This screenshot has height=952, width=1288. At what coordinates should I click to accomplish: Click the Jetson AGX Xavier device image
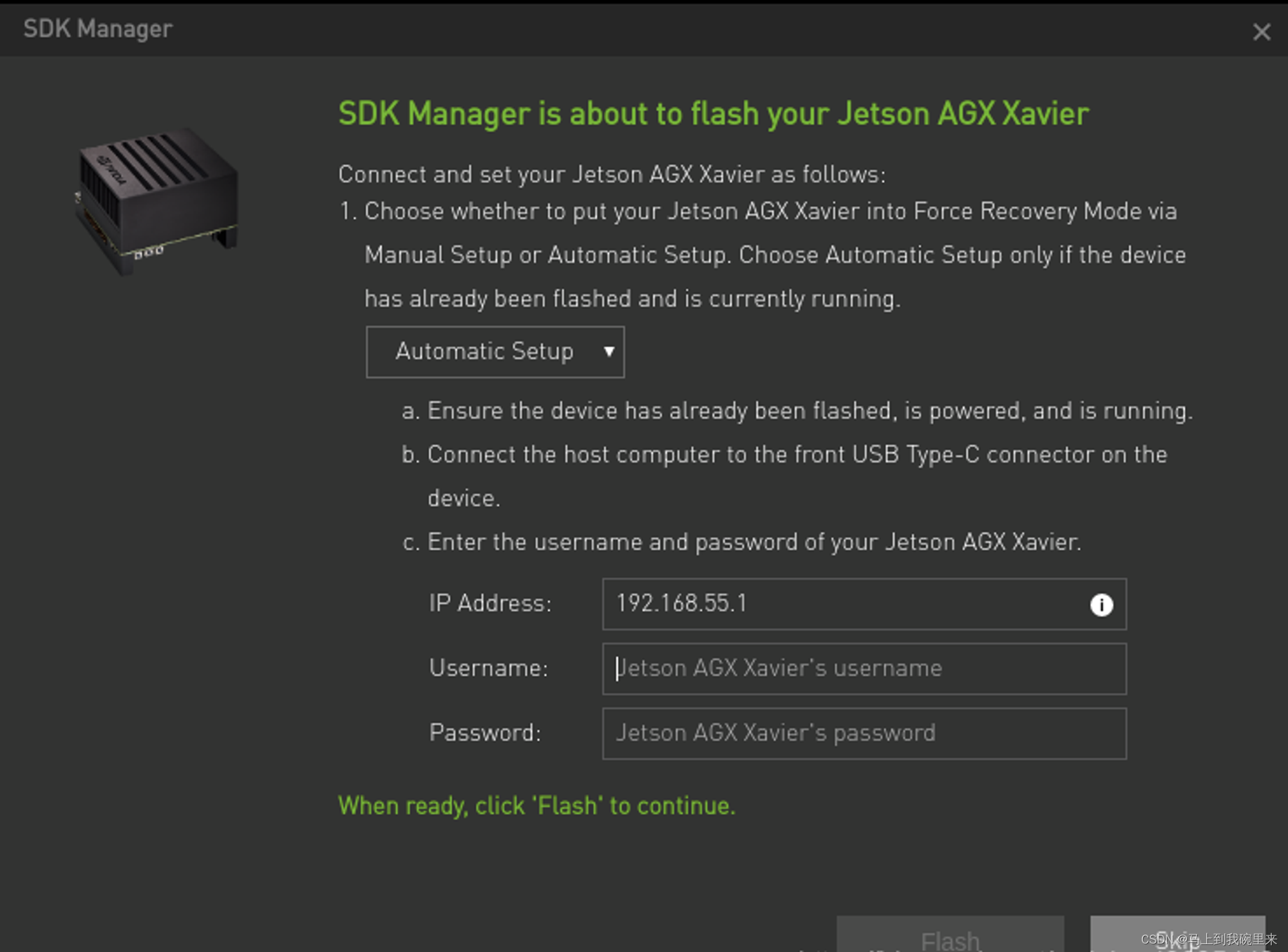(156, 200)
